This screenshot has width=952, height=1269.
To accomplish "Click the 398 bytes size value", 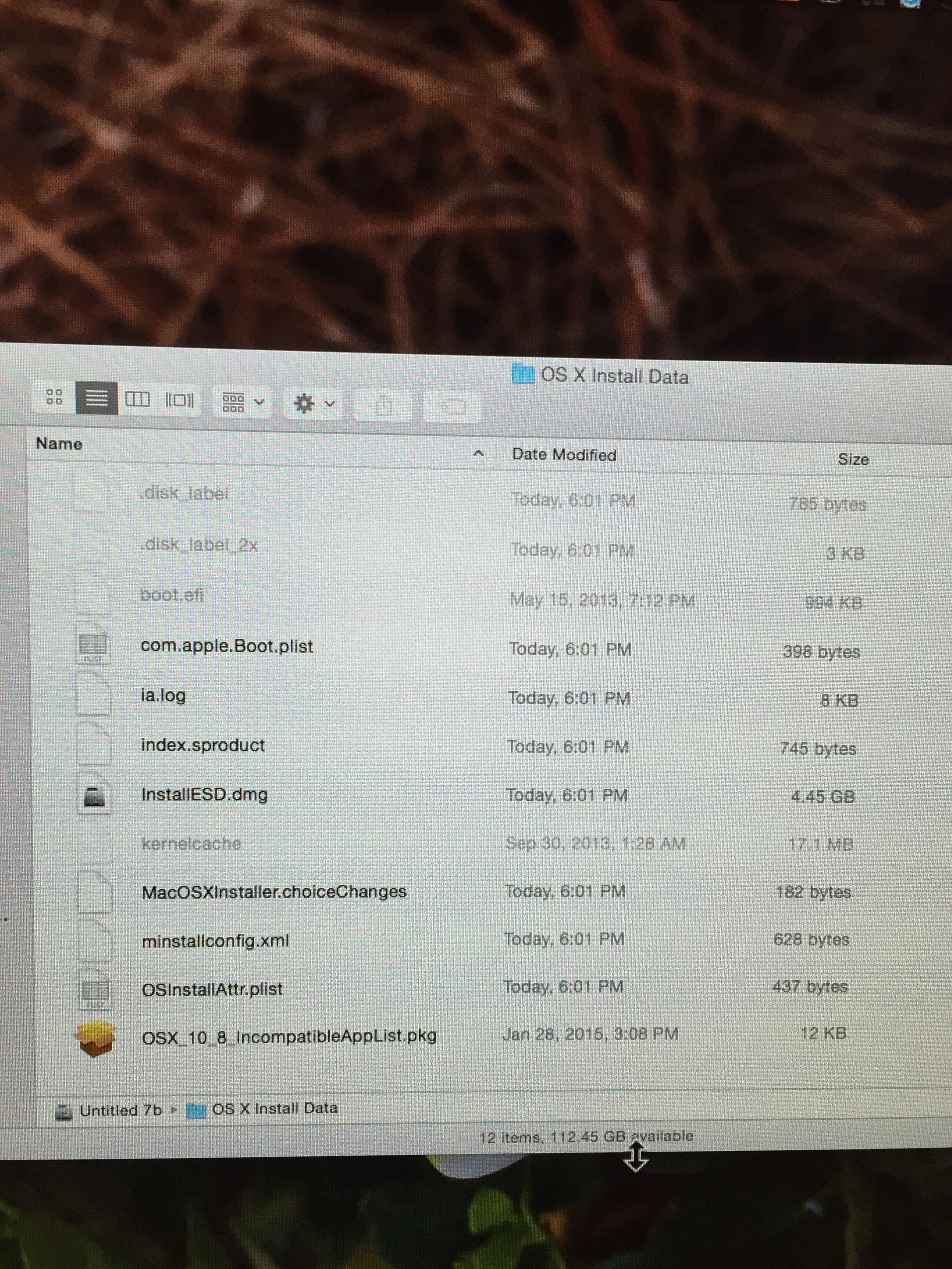I will pyautogui.click(x=821, y=652).
